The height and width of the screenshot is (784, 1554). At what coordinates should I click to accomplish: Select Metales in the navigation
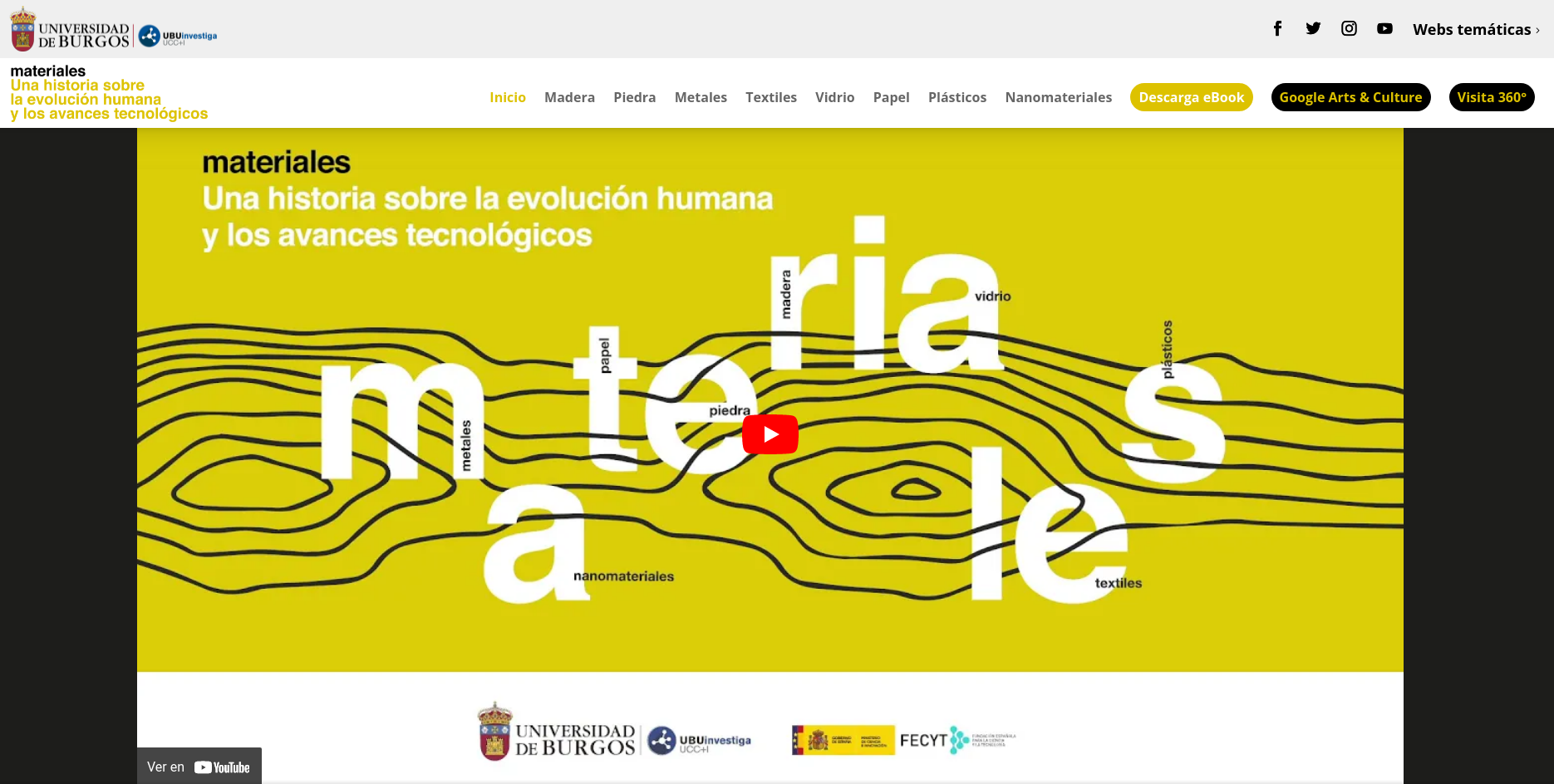point(701,97)
